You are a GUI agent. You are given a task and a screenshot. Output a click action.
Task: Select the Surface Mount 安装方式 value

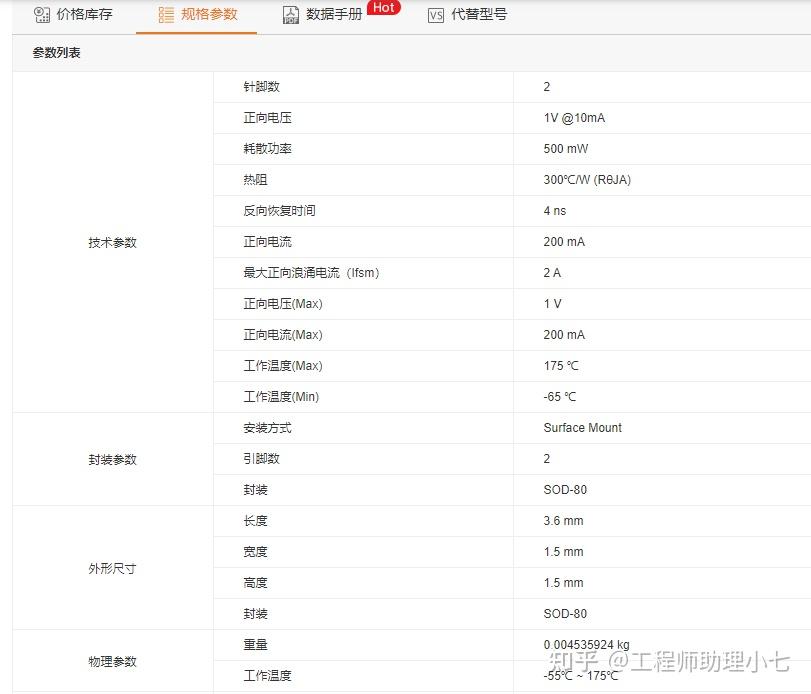(580, 427)
